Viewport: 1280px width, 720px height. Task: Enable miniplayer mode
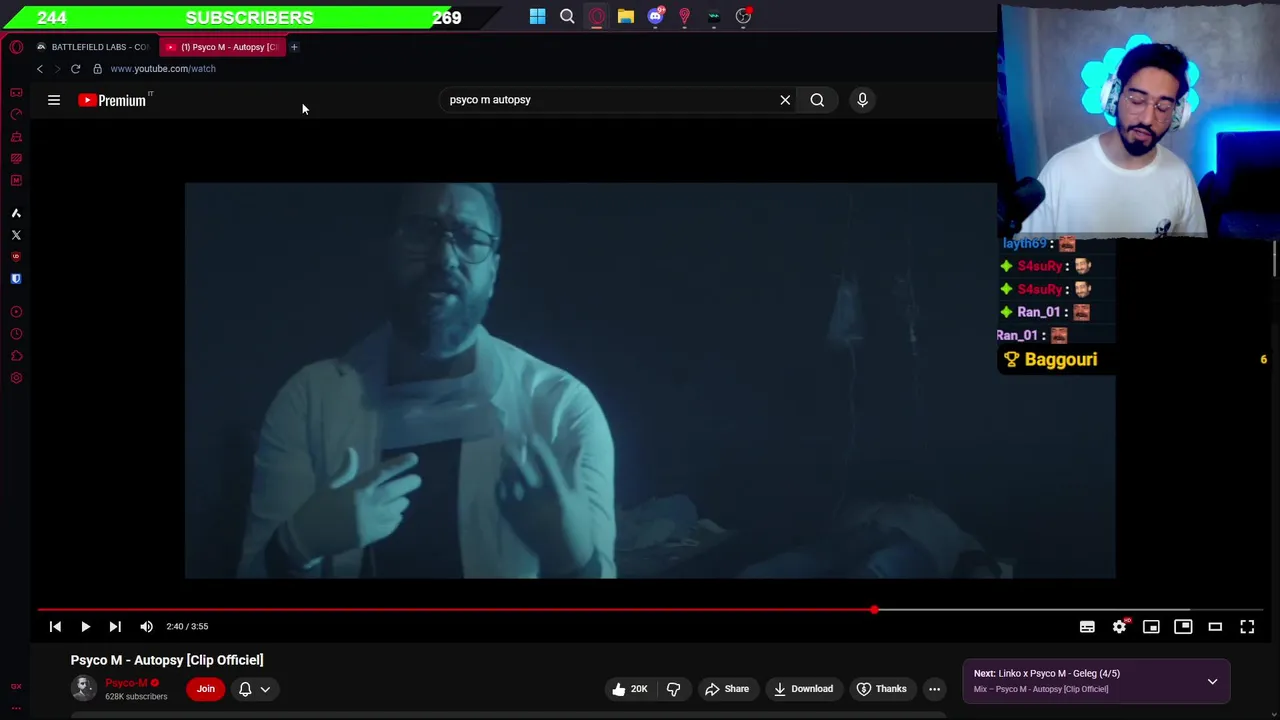click(x=1151, y=626)
